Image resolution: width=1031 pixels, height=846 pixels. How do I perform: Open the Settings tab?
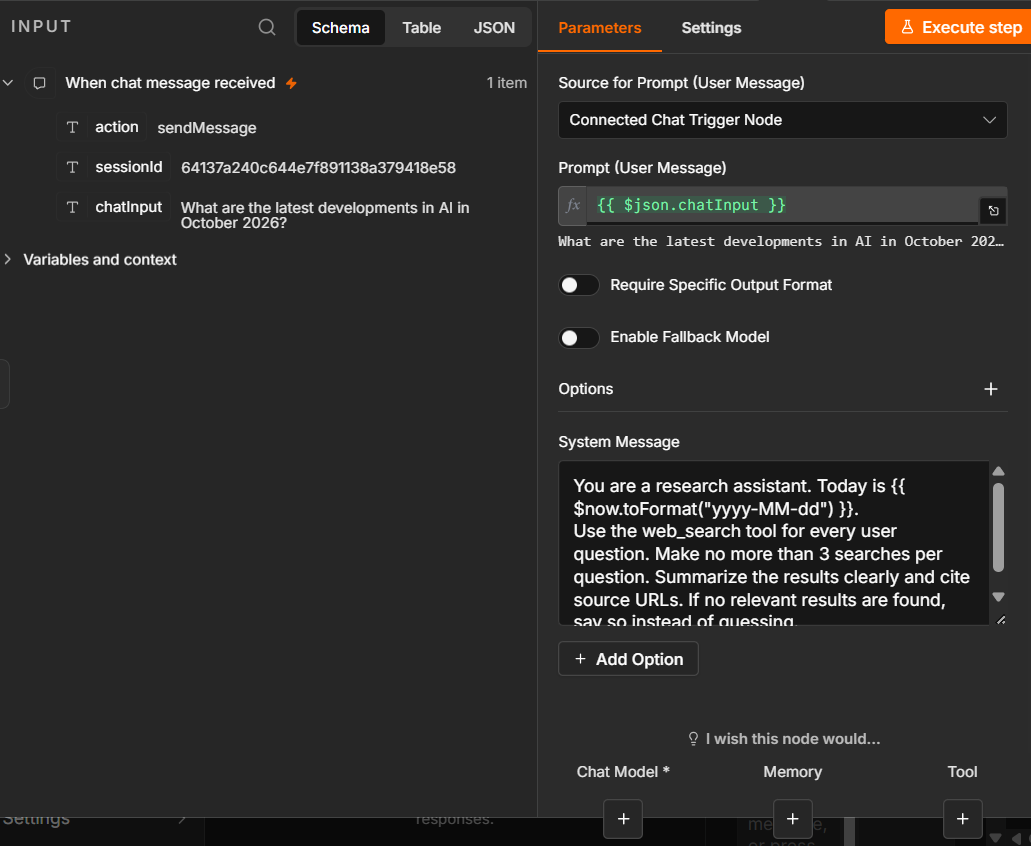pos(711,28)
